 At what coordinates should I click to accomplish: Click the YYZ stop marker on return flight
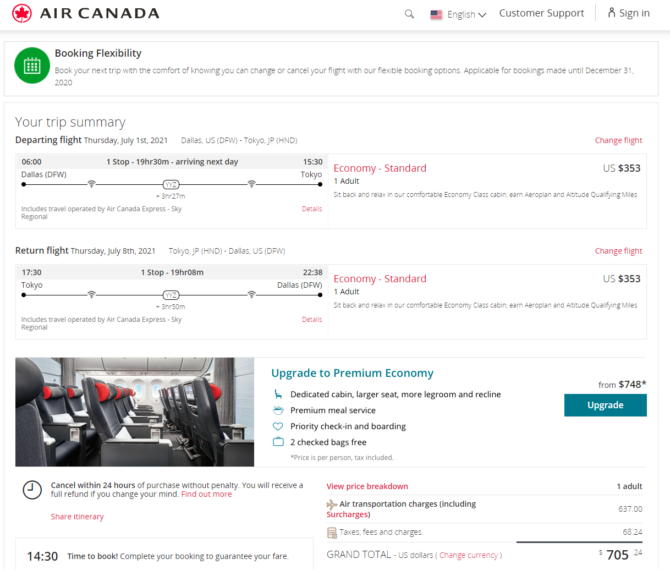[171, 295]
